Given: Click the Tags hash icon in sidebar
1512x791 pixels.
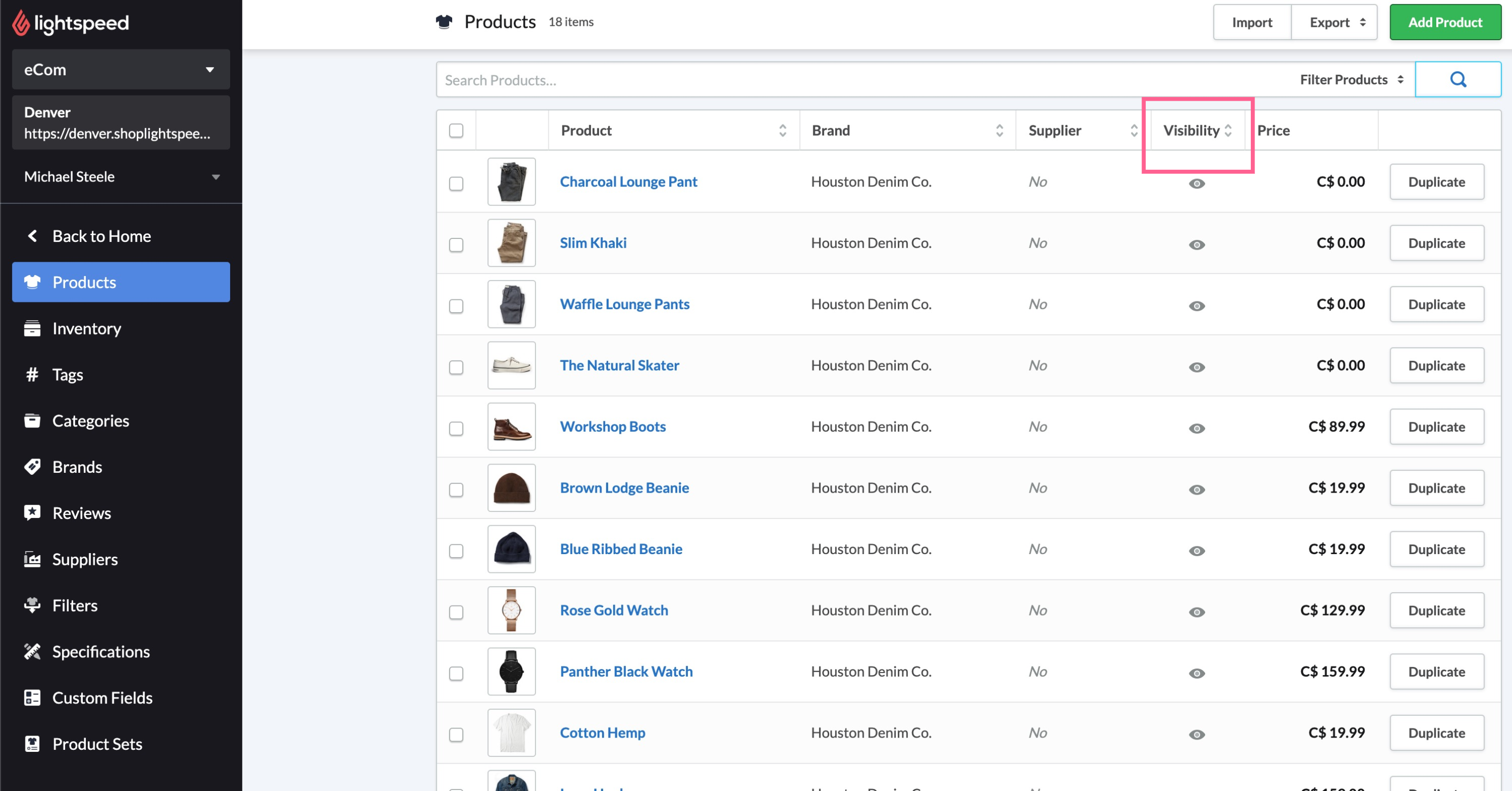Looking at the screenshot, I should tap(31, 375).
